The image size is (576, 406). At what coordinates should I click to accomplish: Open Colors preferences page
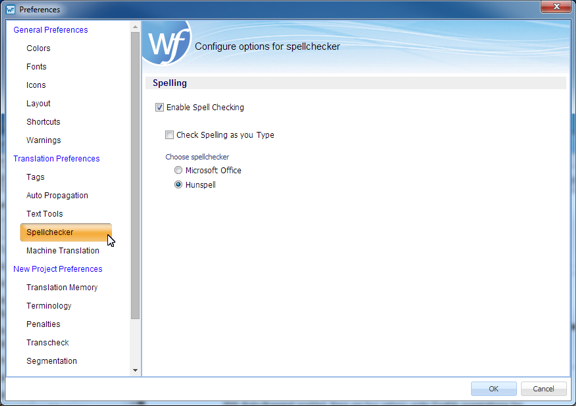point(38,48)
